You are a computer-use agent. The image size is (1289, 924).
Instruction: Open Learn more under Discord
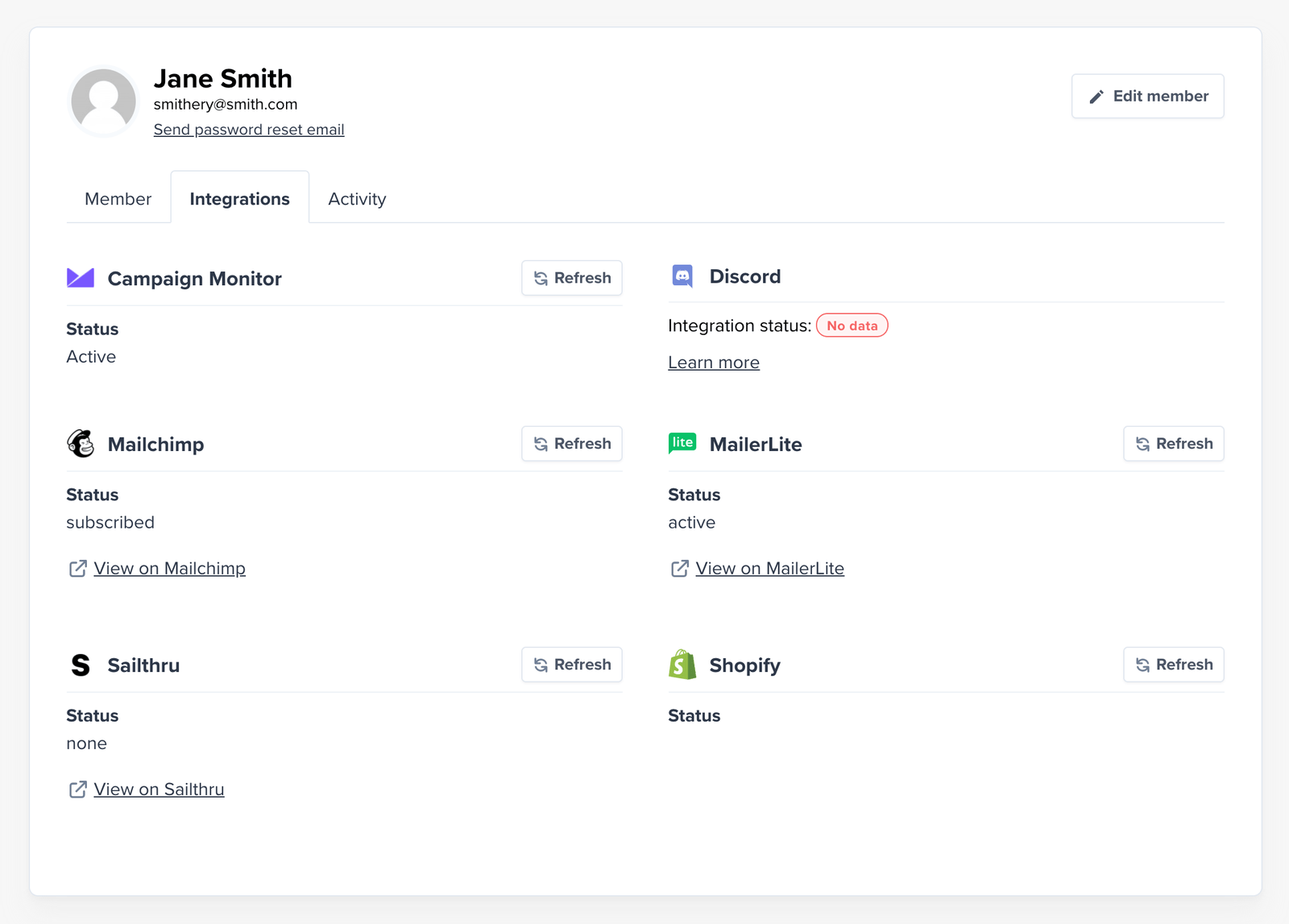point(713,363)
